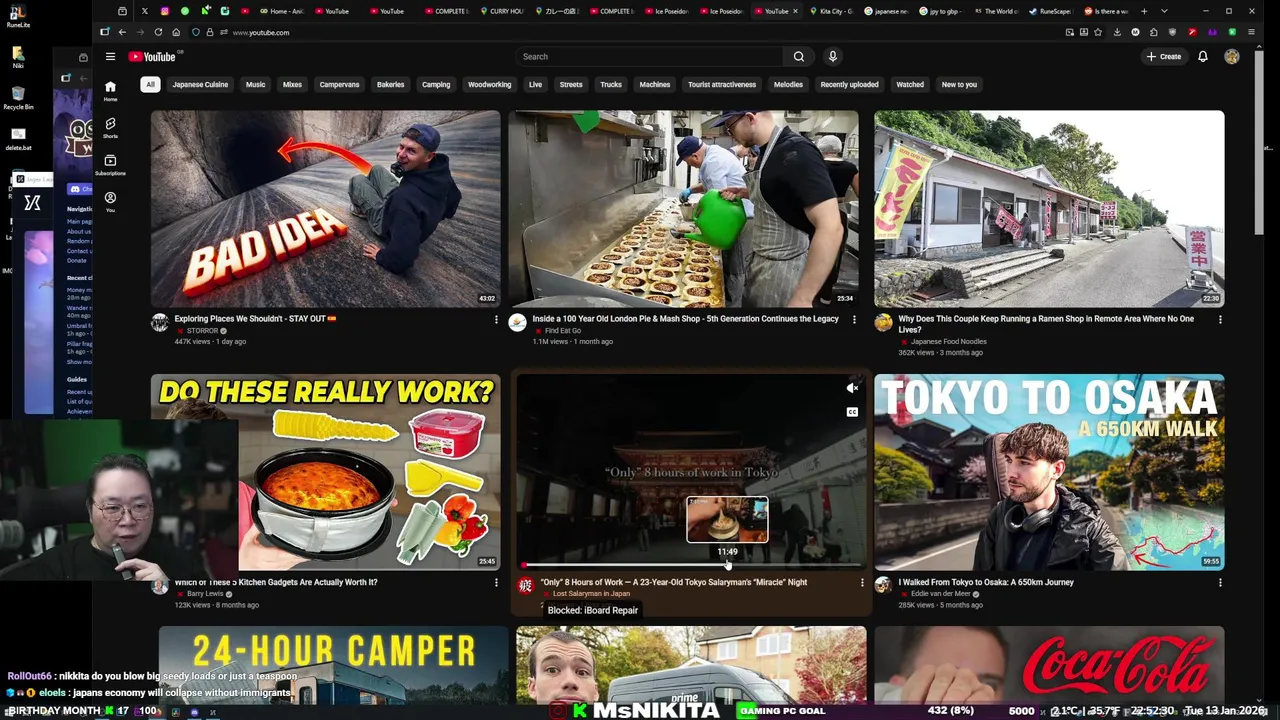The image size is (1280, 720).
Task: Open the browser tab list dropdown
Action: click(x=1164, y=11)
